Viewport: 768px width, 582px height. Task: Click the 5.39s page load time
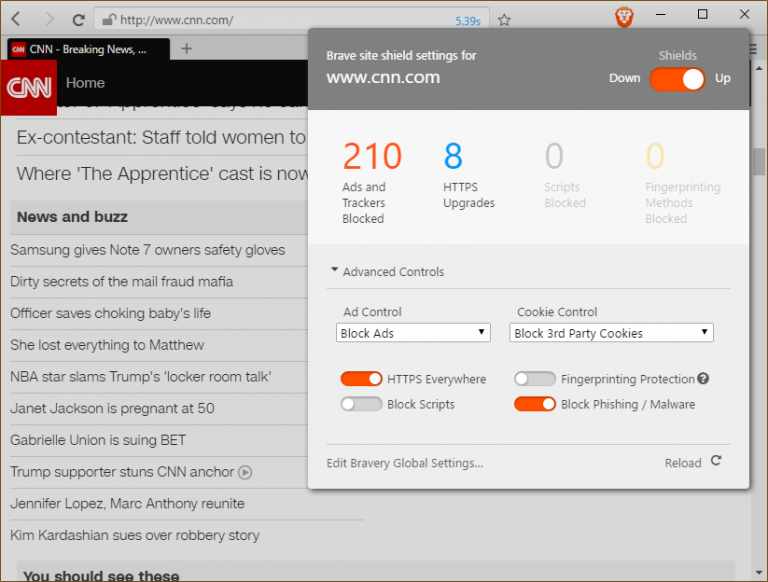(x=468, y=21)
